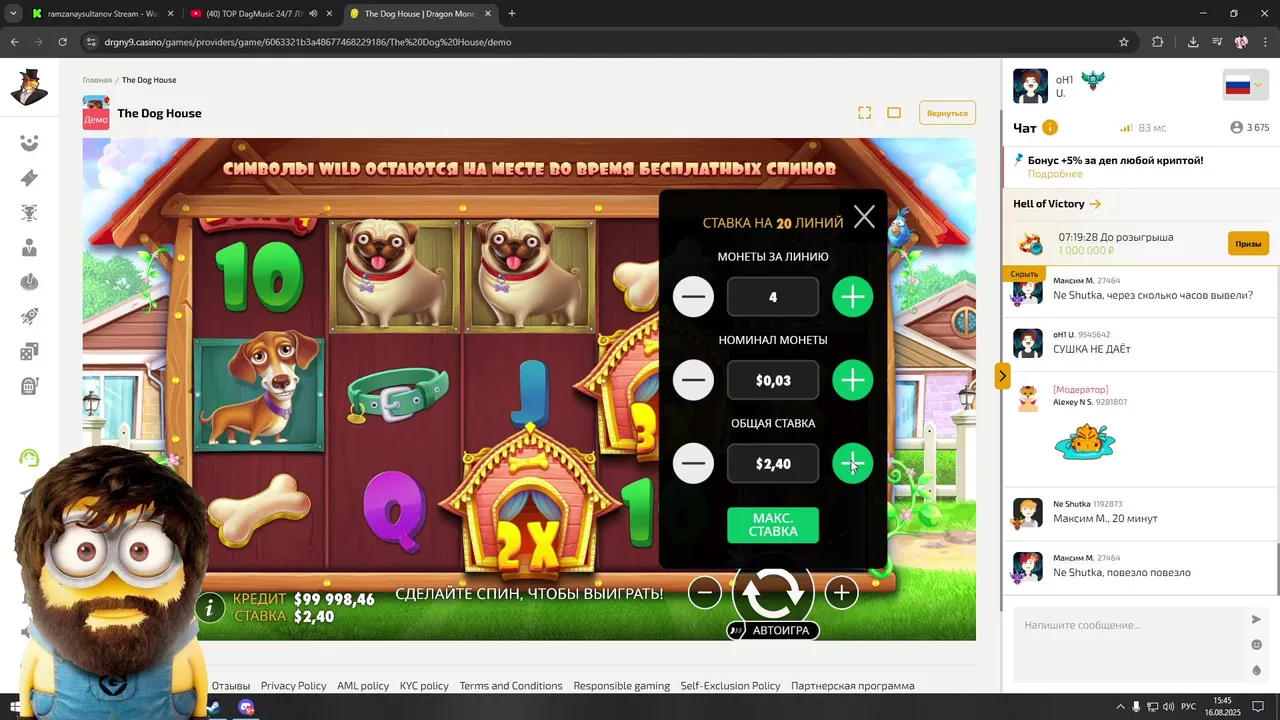Open Terms and Conditions footer link
This screenshot has width=1280, height=720.
tap(511, 686)
